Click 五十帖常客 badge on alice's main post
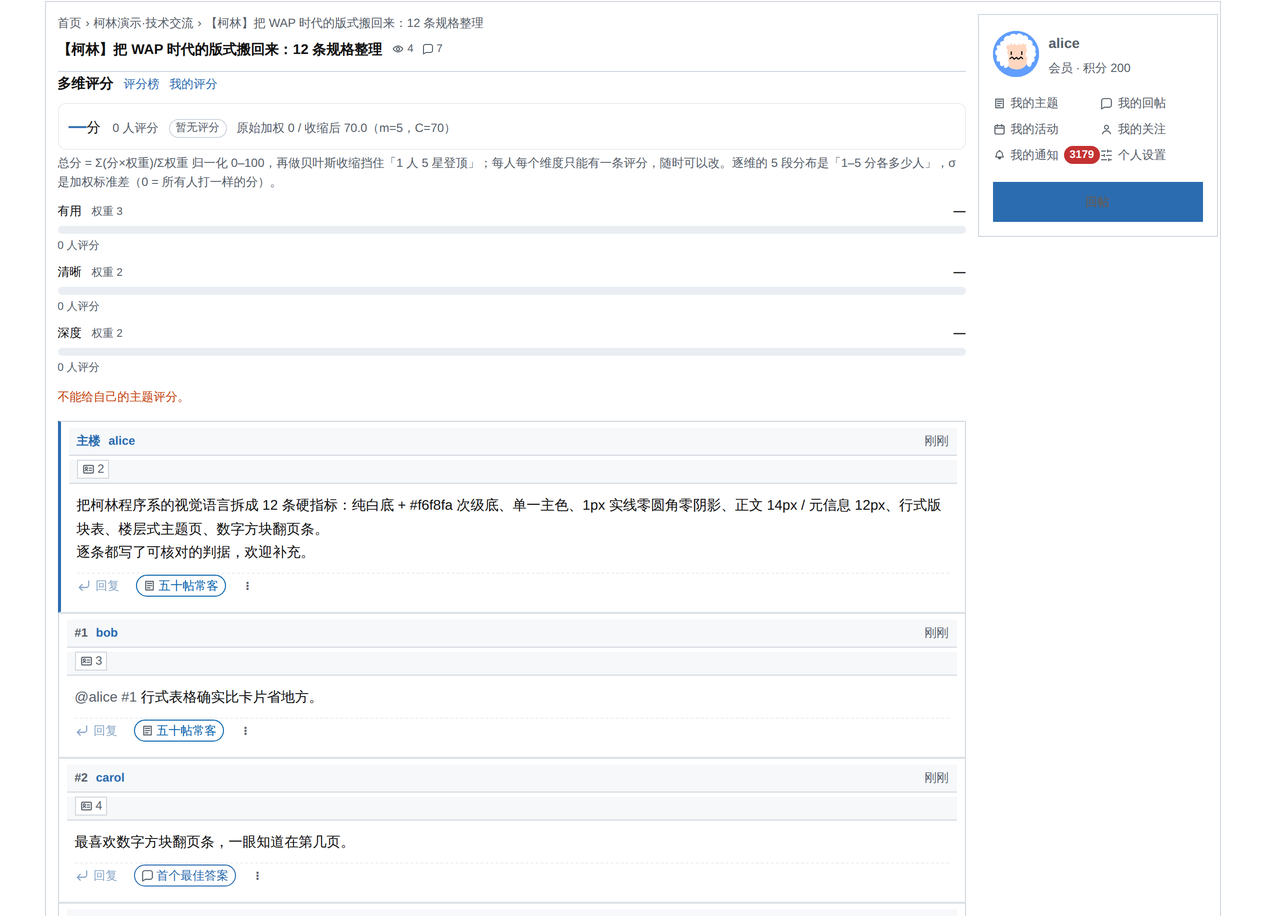This screenshot has height=916, width=1280. [181, 586]
